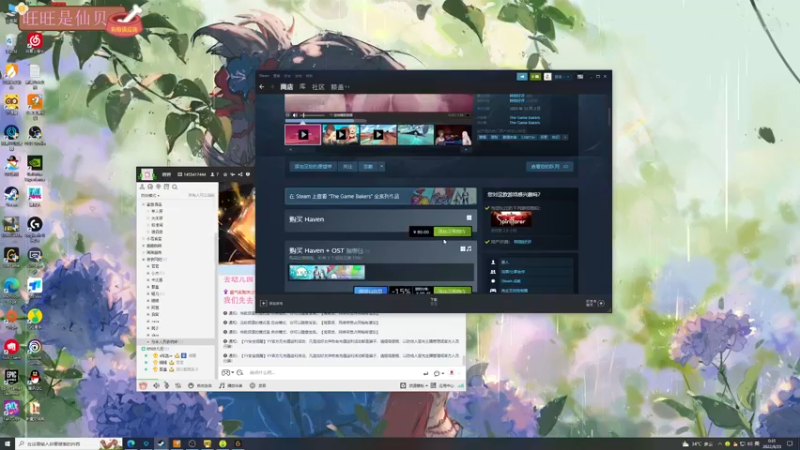Click the Steam page vertical scrollbar
This screenshot has width=800, height=450.
click(x=609, y=117)
